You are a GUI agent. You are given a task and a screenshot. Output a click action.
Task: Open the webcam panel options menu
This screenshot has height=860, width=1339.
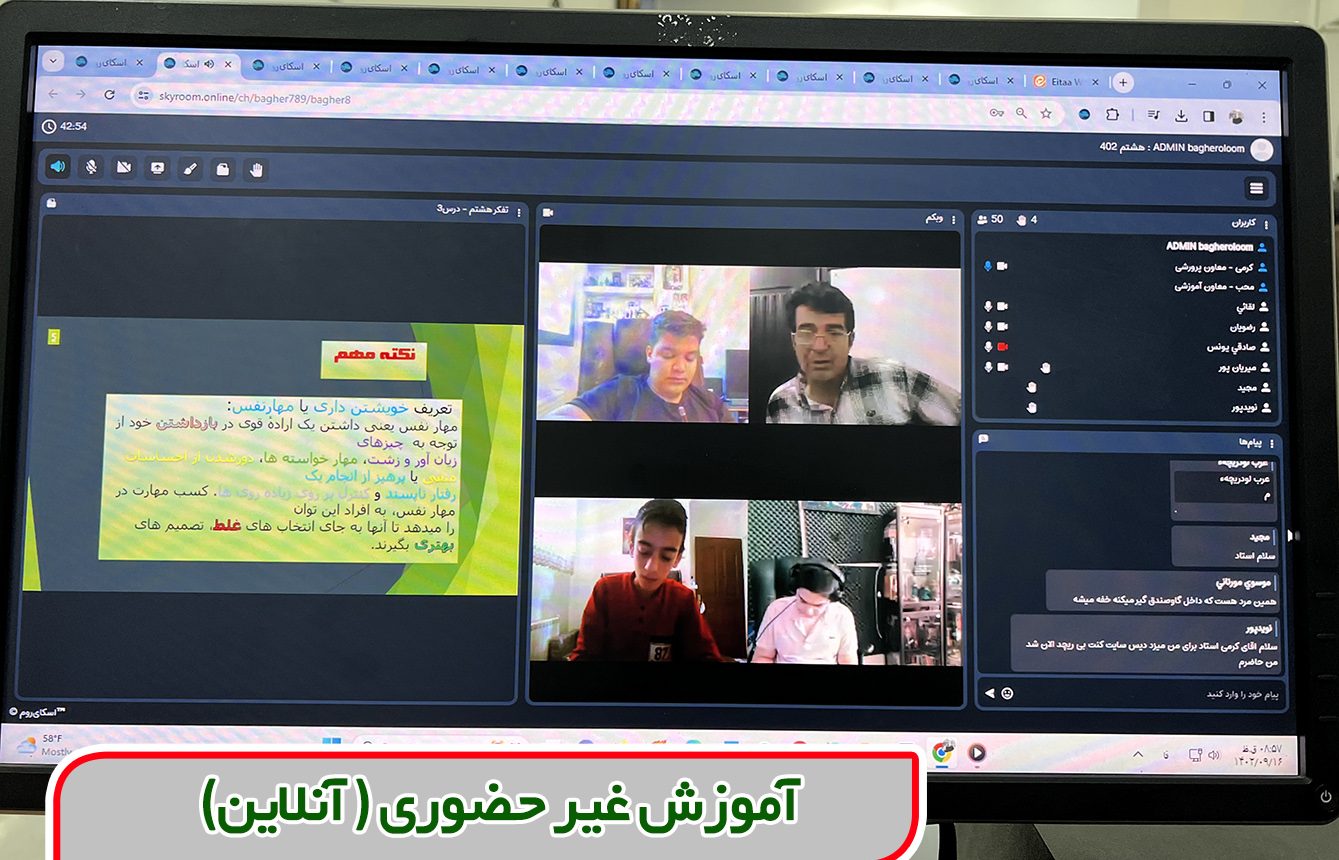coord(953,218)
